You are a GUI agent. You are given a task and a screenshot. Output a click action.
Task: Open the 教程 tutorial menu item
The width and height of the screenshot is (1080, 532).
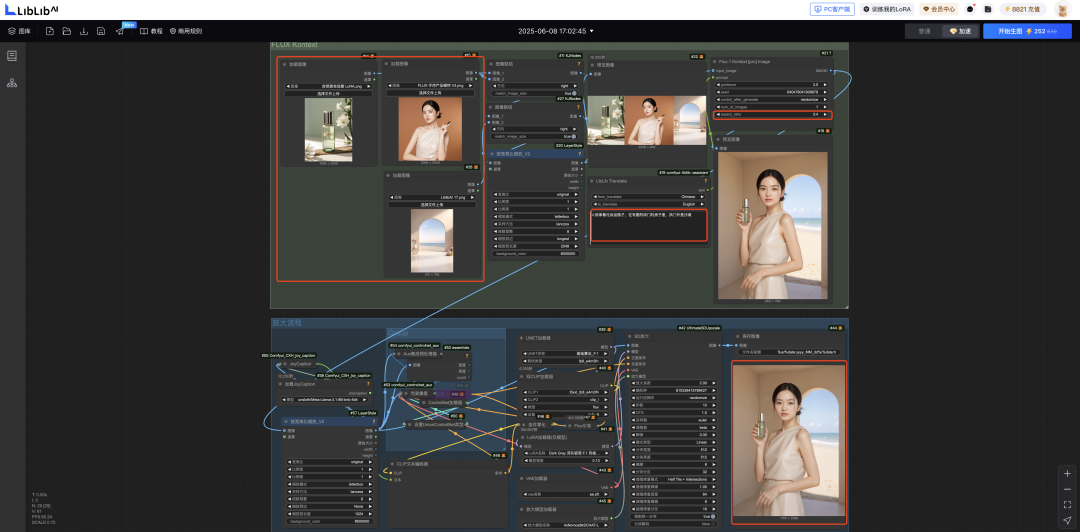(151, 31)
